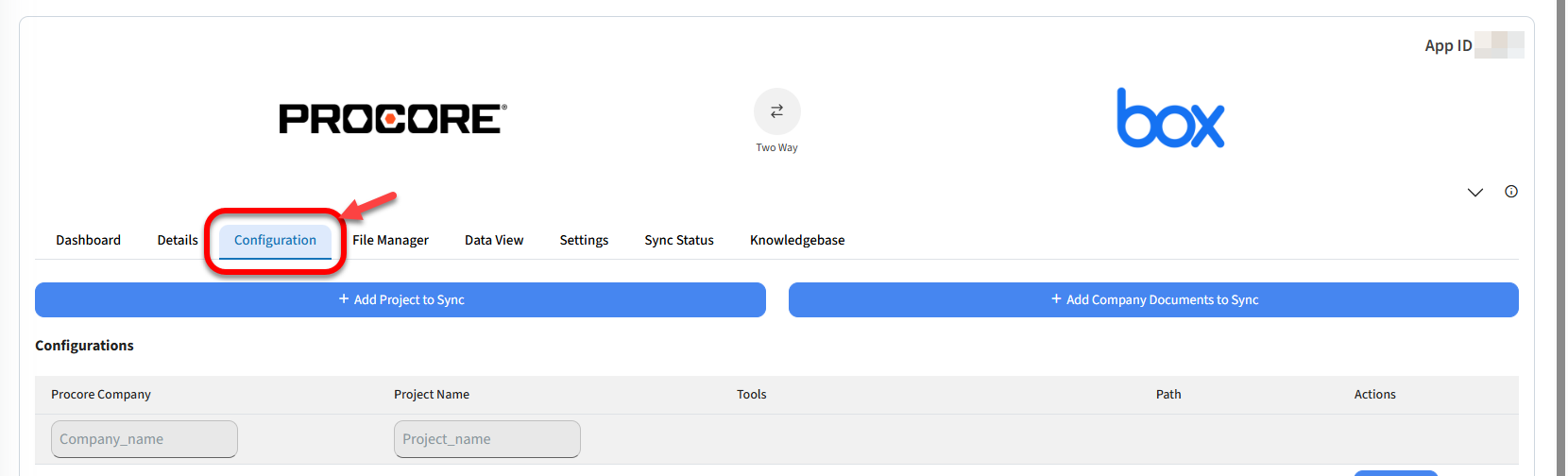Switch to the Settings tab

tap(584, 240)
